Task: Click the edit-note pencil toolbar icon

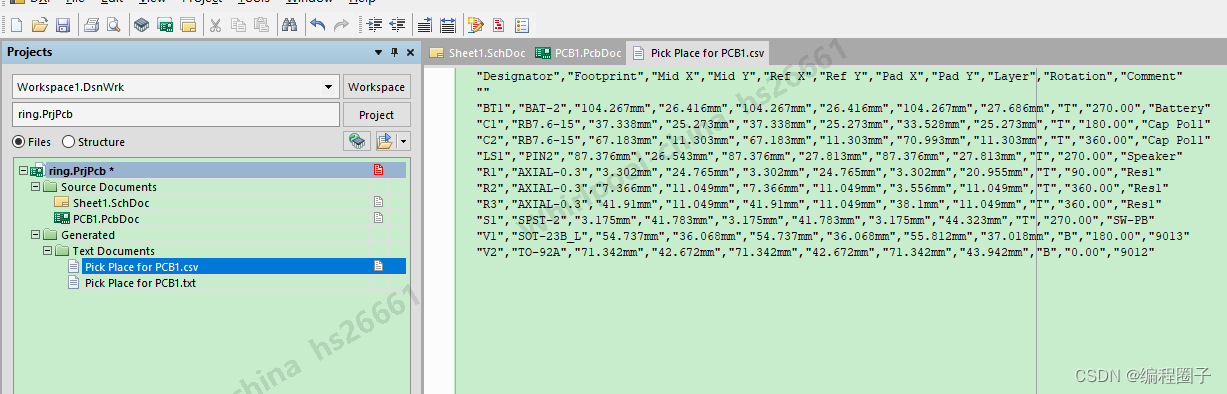Action: click(x=476, y=25)
